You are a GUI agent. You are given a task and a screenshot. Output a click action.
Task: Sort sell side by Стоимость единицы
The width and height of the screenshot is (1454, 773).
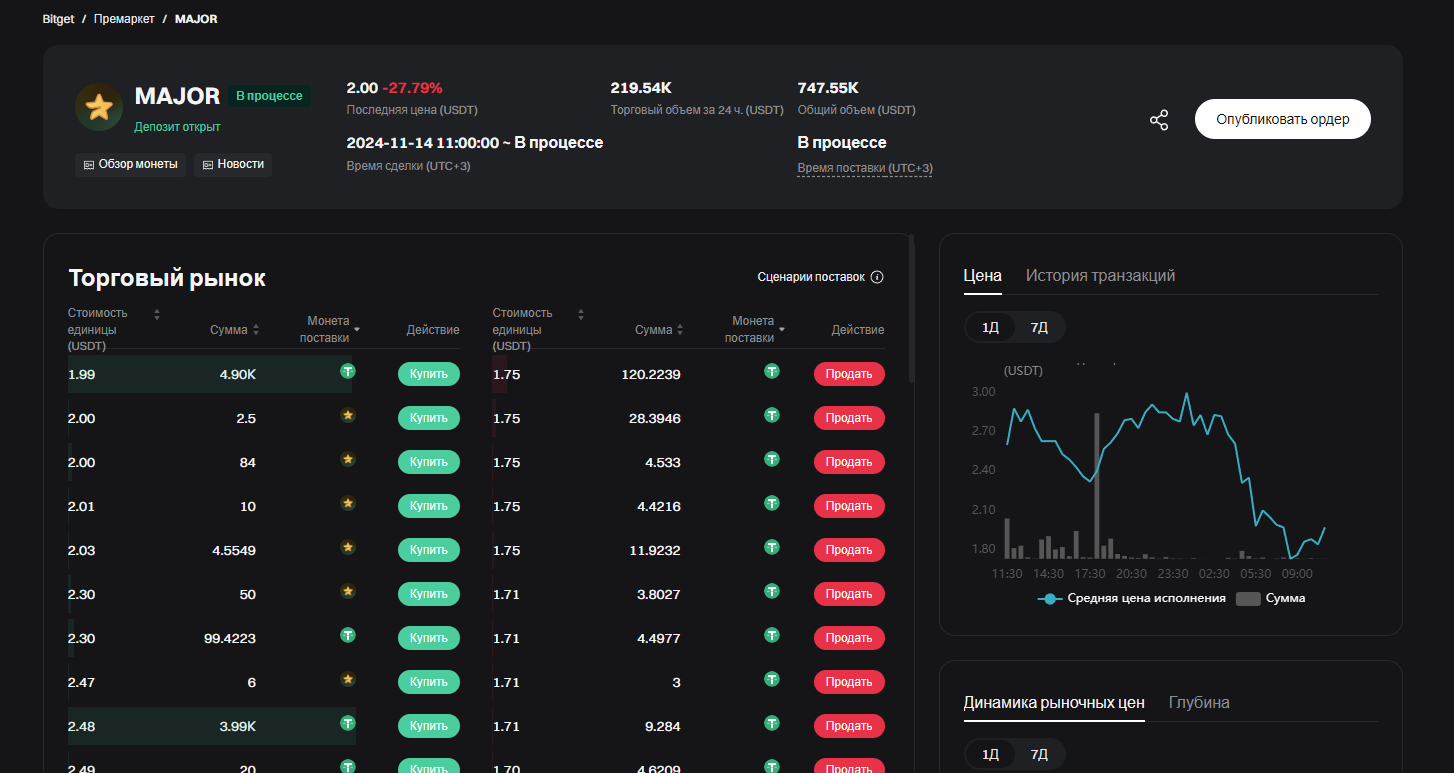click(x=581, y=314)
